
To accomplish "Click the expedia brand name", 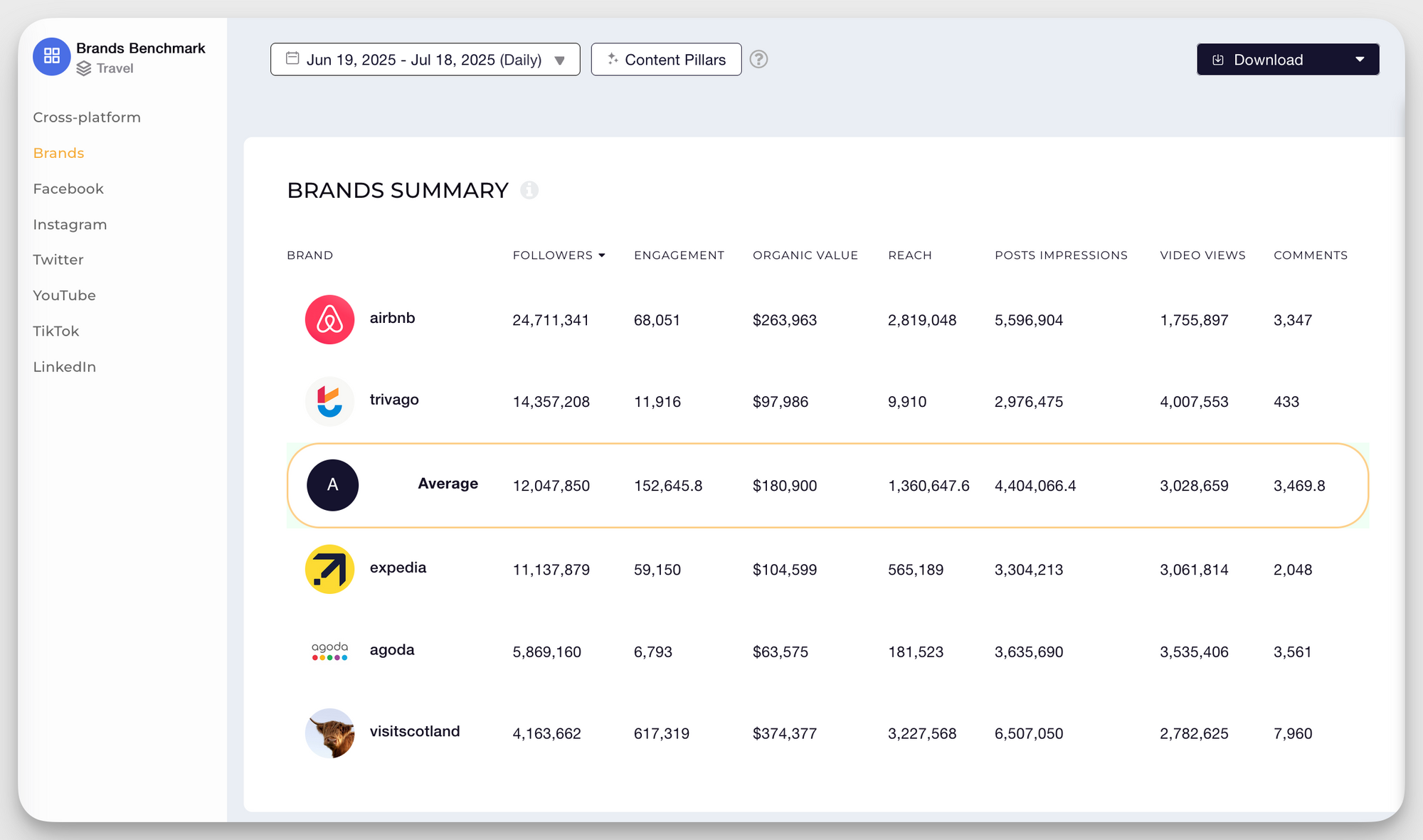I will click(x=398, y=568).
